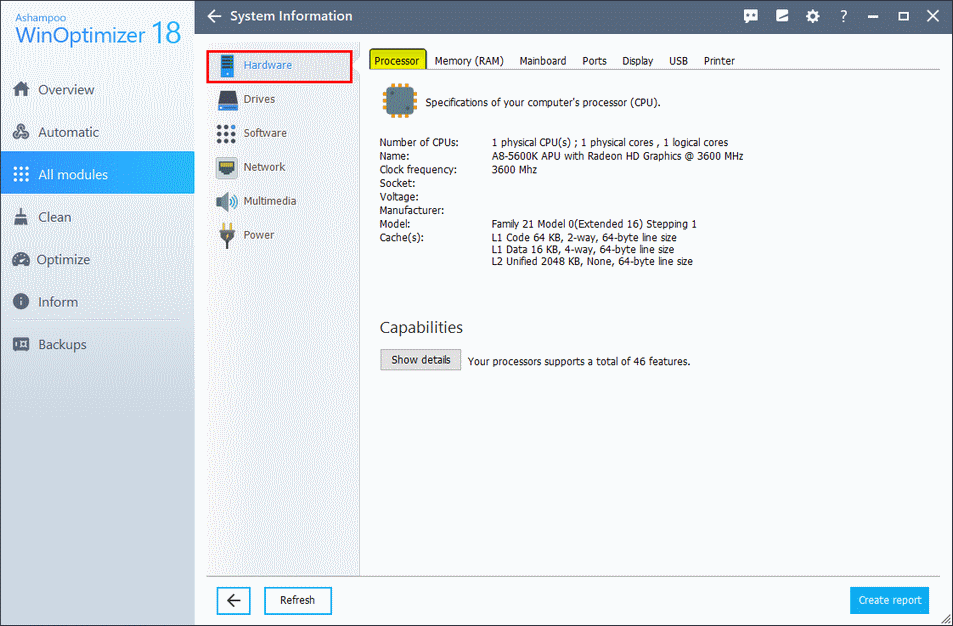The width and height of the screenshot is (953, 626).
Task: Click the Hardware tower icon
Action: point(227,66)
